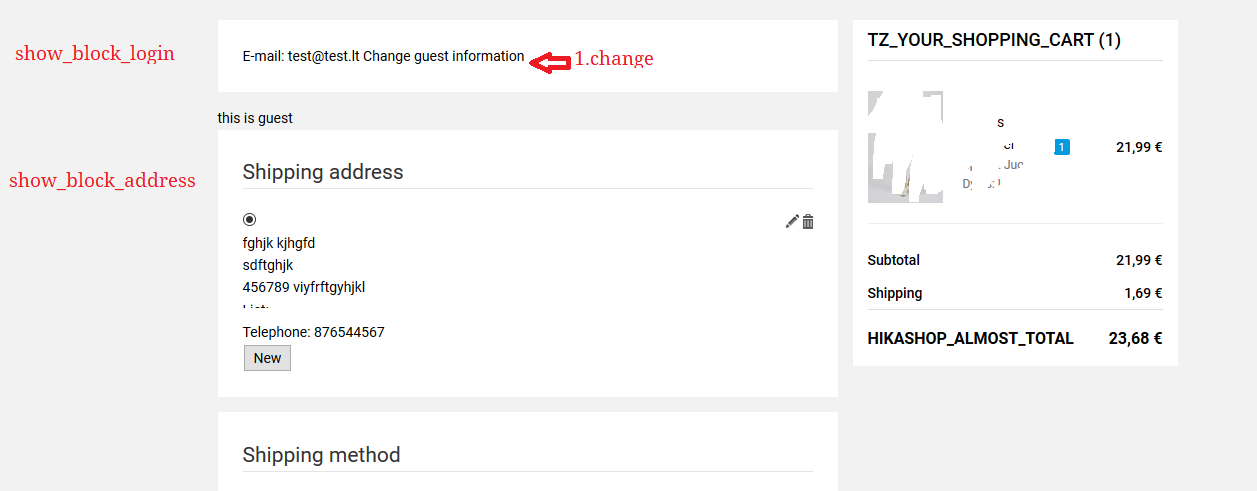1257x491 pixels.
Task: Click the blue quantity badge showing 1
Action: click(x=1062, y=147)
